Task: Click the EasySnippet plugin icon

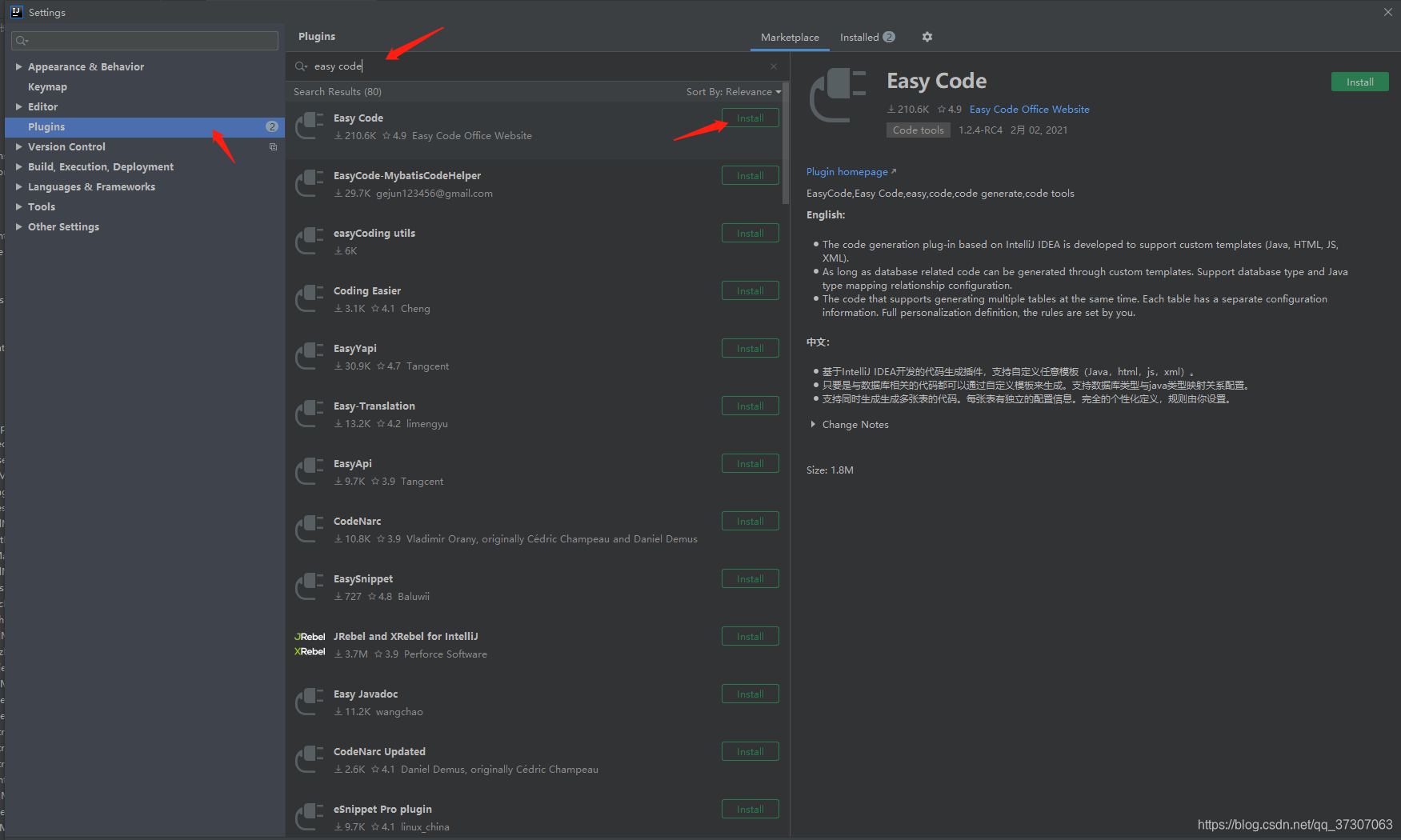Action: click(310, 586)
